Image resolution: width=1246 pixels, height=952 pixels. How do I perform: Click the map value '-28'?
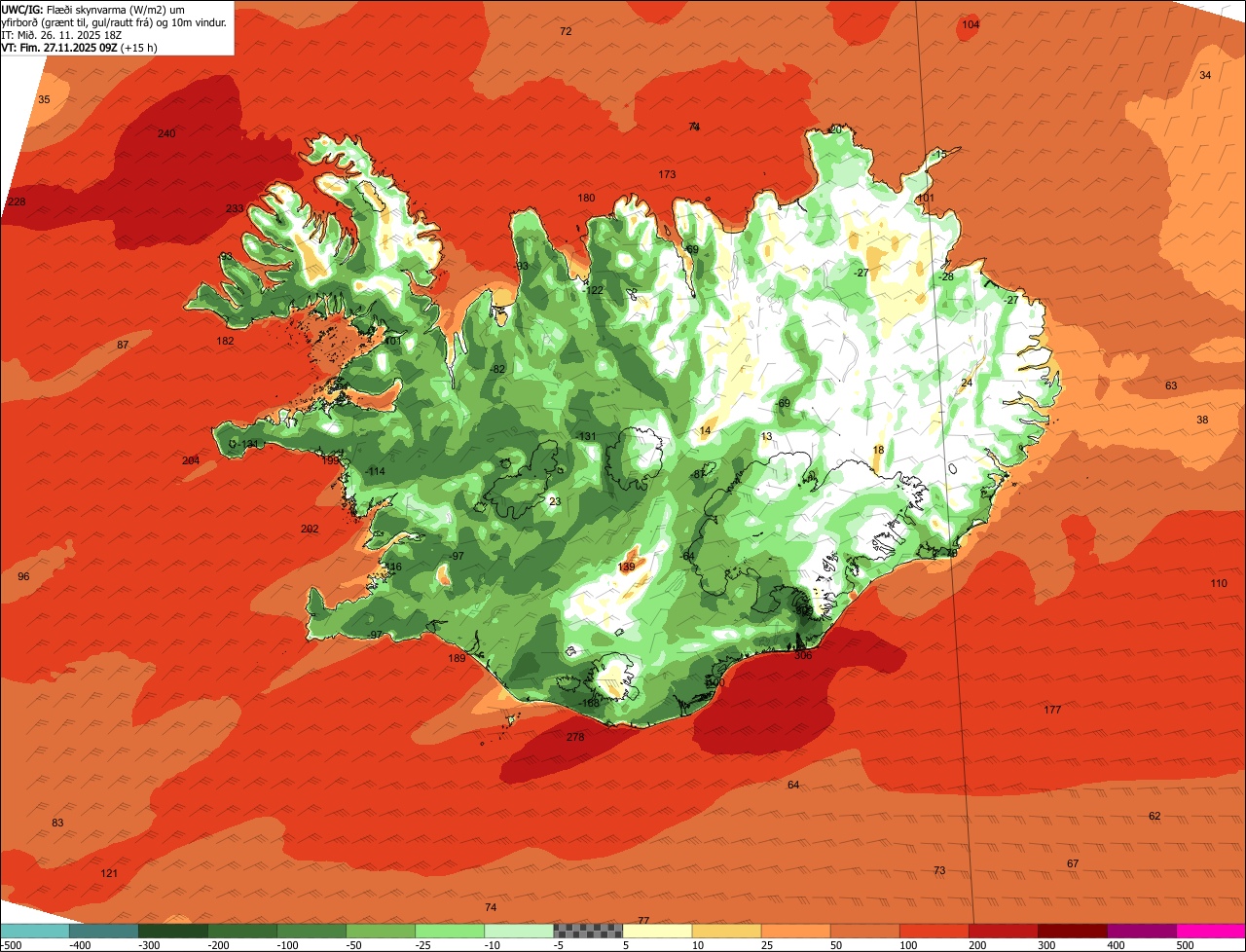point(945,276)
